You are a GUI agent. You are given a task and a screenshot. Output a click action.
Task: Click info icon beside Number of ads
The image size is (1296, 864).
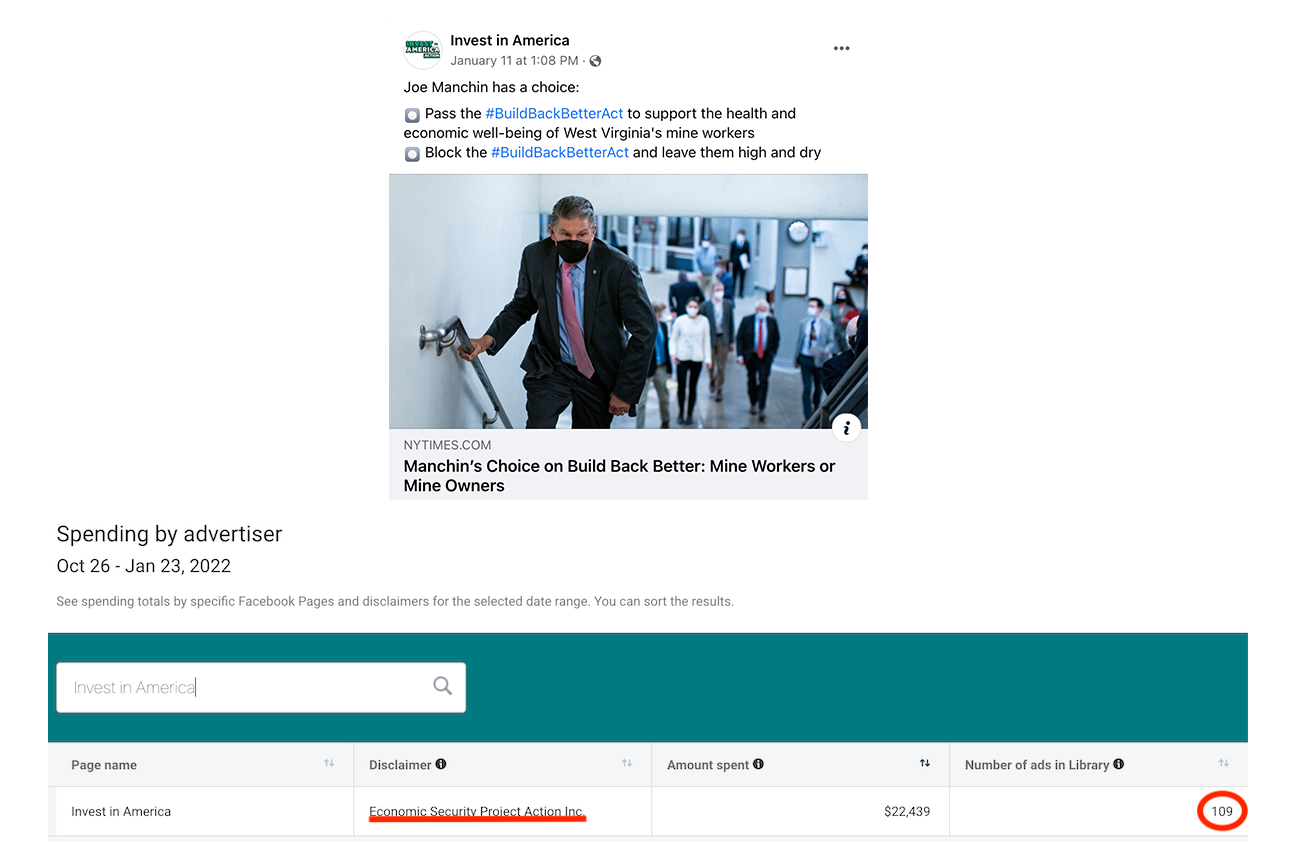pyautogui.click(x=1118, y=765)
